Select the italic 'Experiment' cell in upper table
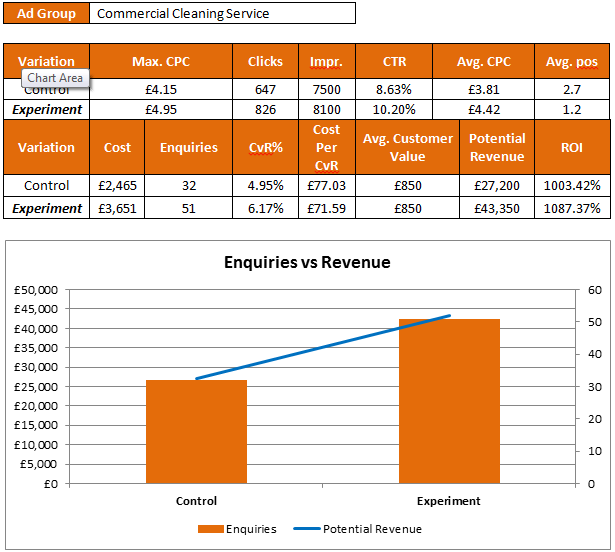Viewport: 615px width, 552px height. pyautogui.click(x=46, y=109)
